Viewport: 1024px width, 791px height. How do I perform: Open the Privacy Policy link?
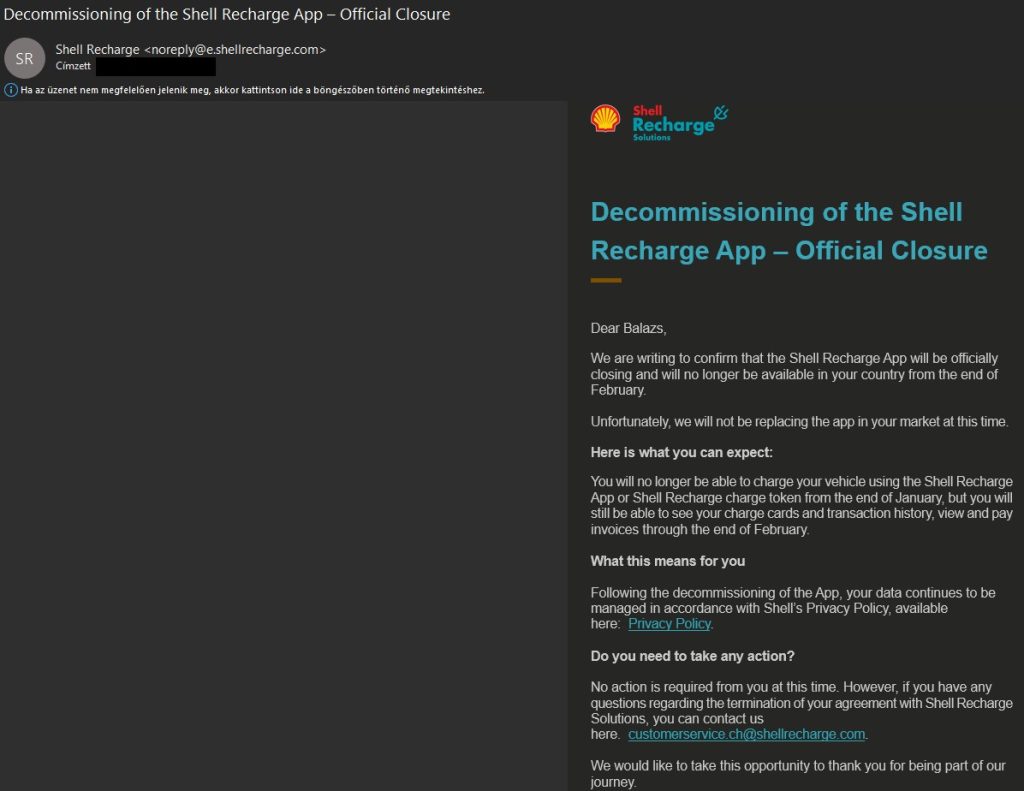pos(669,624)
